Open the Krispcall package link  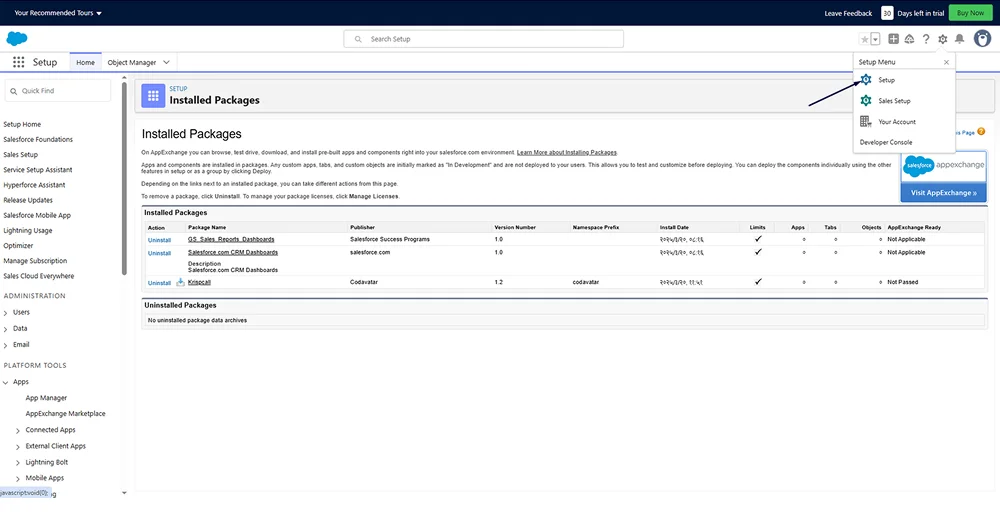(x=200, y=282)
